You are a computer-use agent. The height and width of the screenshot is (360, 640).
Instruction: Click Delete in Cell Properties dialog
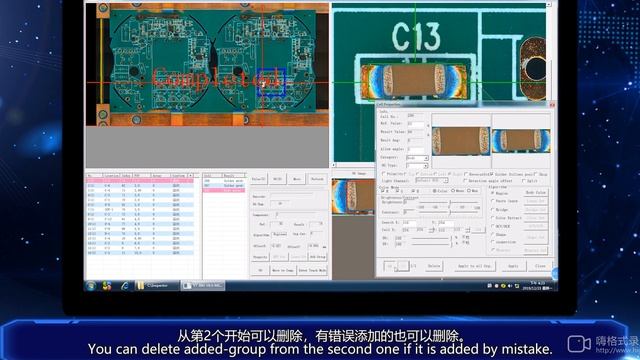point(433,266)
